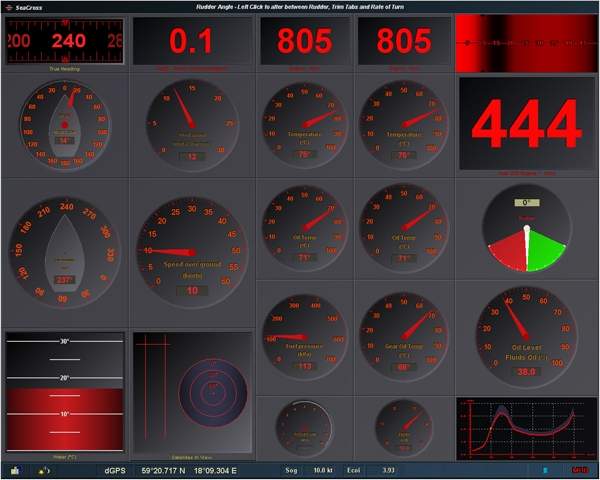Open the trend line graph panel
This screenshot has width=600, height=480.
[525, 428]
